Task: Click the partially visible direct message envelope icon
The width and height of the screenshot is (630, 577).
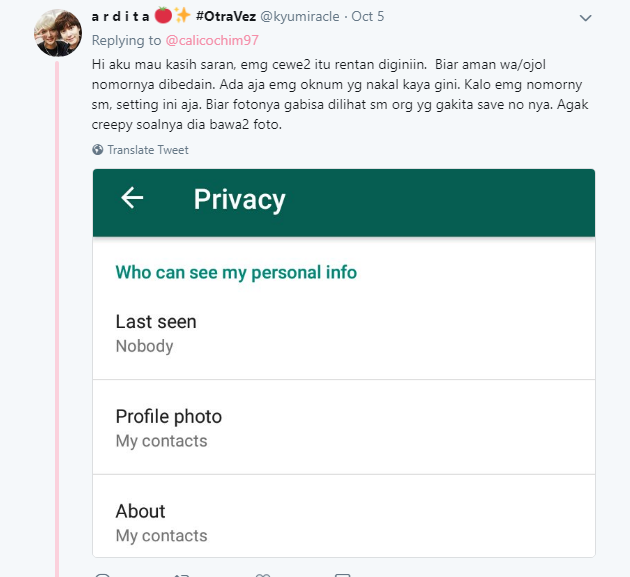Action: click(x=342, y=575)
